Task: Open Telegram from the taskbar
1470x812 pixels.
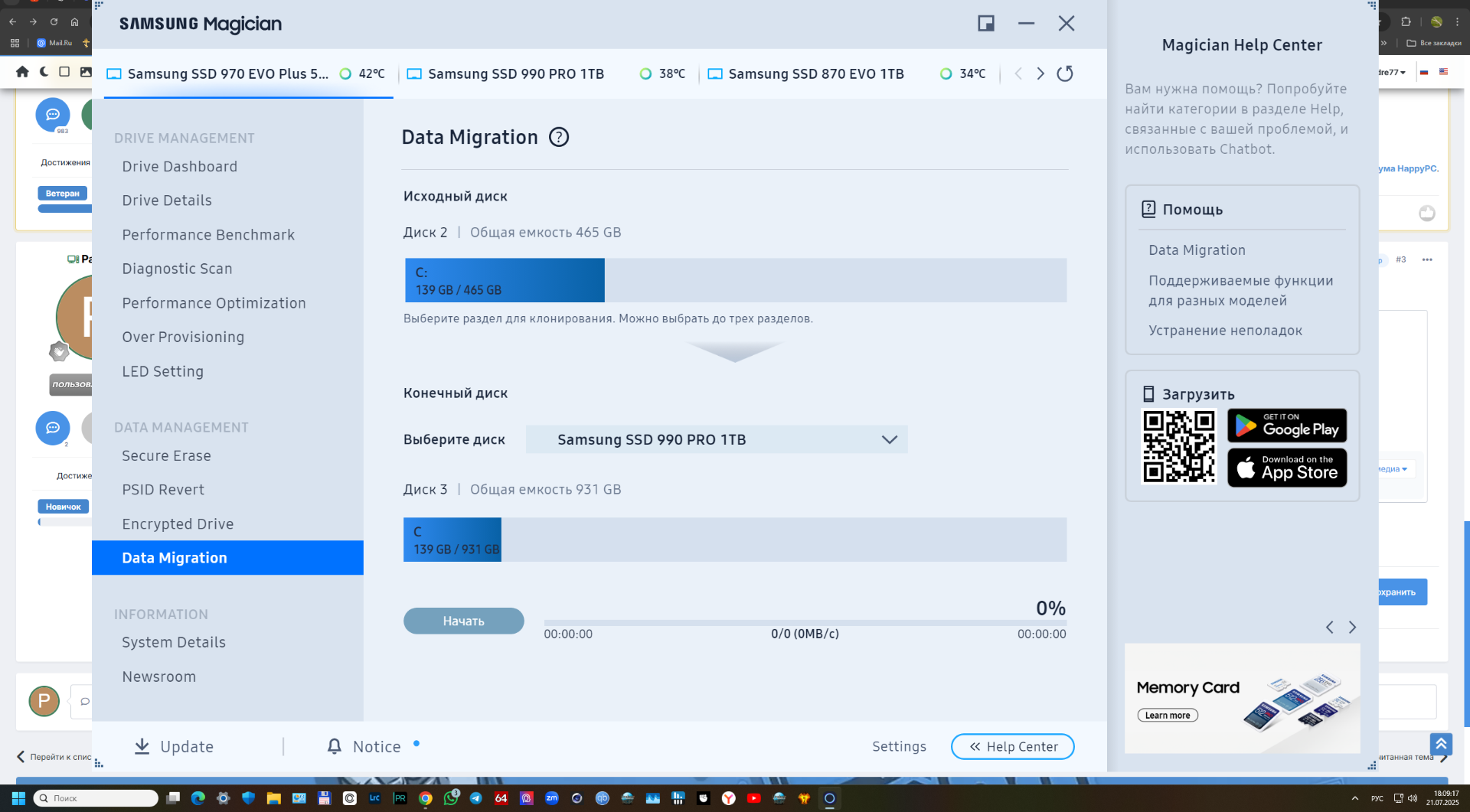Action: (x=475, y=798)
